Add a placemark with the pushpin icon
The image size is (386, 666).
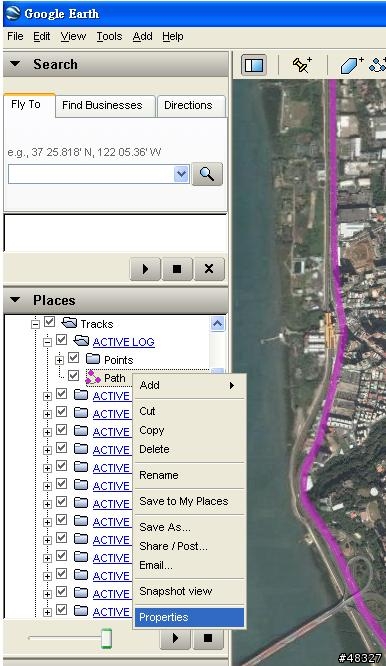coord(302,65)
